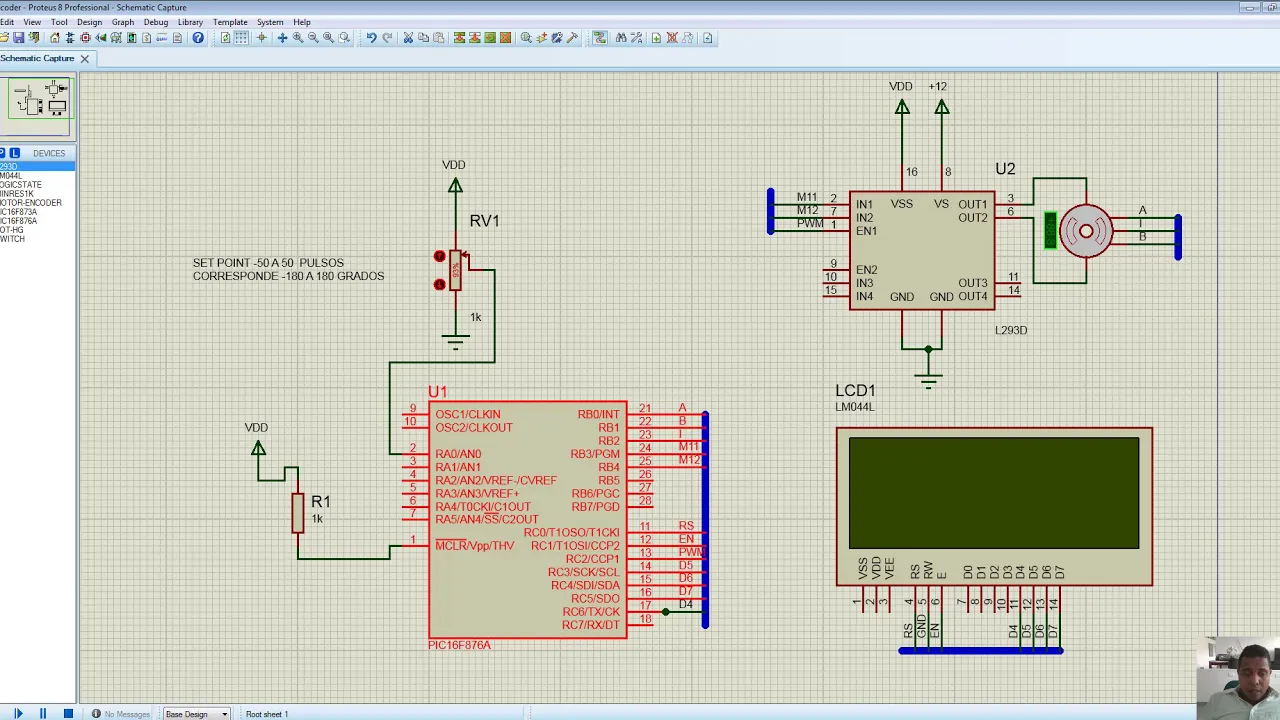Open the Packaging Tool icon

coord(557,38)
